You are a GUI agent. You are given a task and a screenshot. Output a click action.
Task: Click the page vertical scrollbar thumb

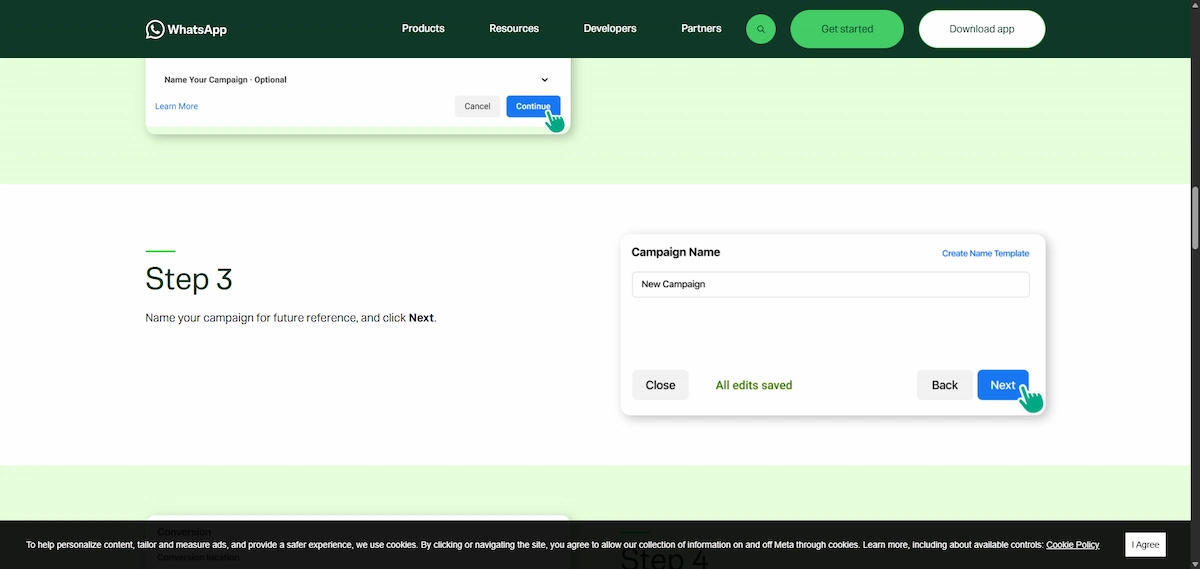(1195, 217)
